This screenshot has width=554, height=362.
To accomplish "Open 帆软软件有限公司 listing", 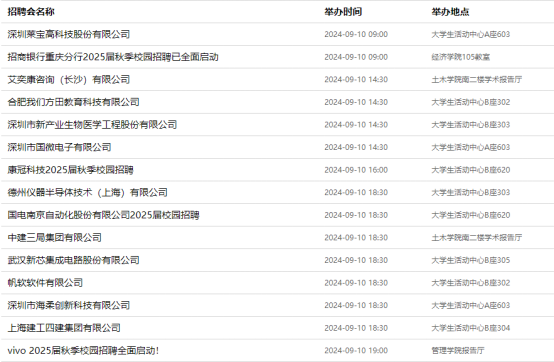I will 45,283.
